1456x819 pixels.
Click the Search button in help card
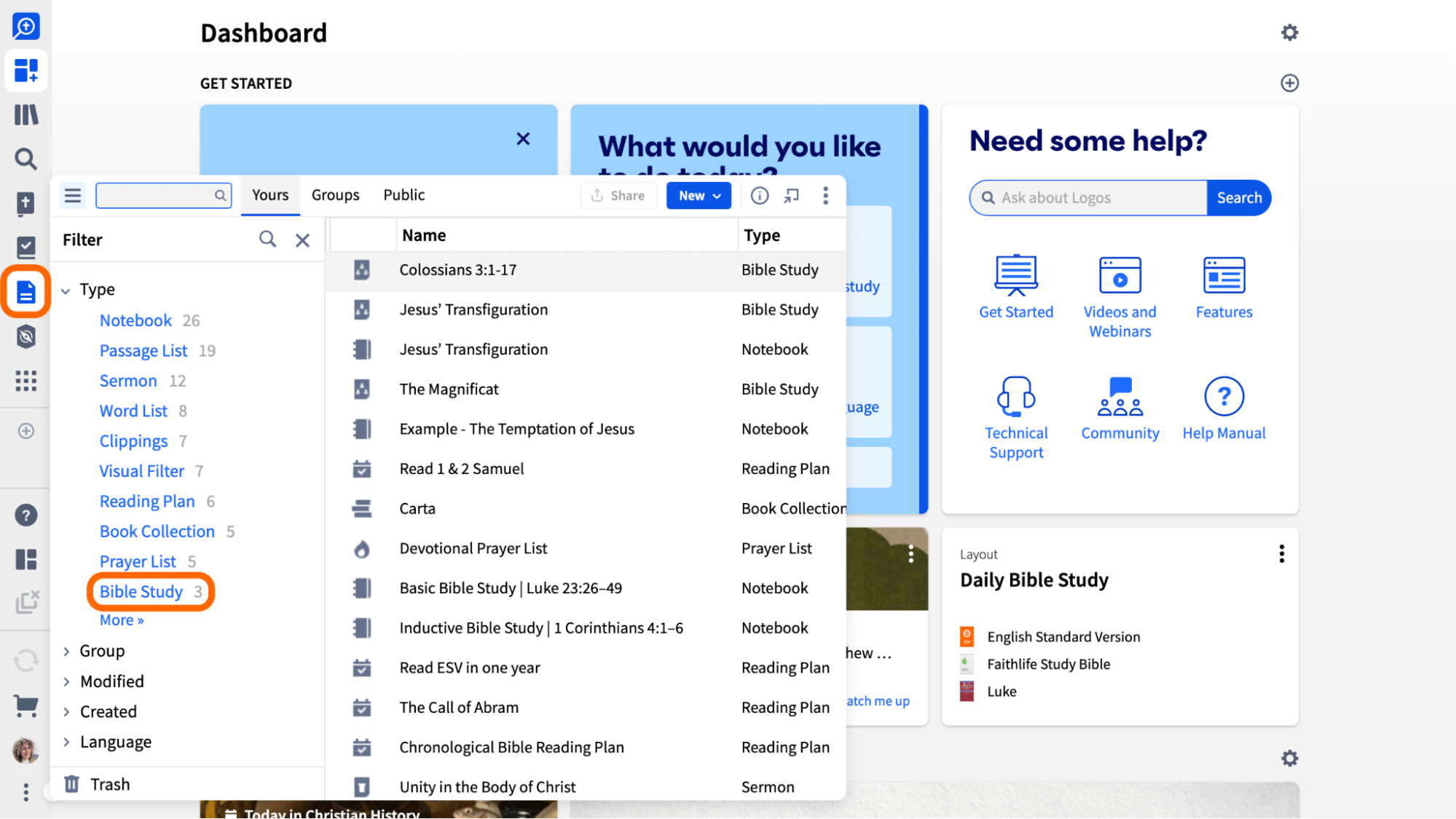point(1238,197)
